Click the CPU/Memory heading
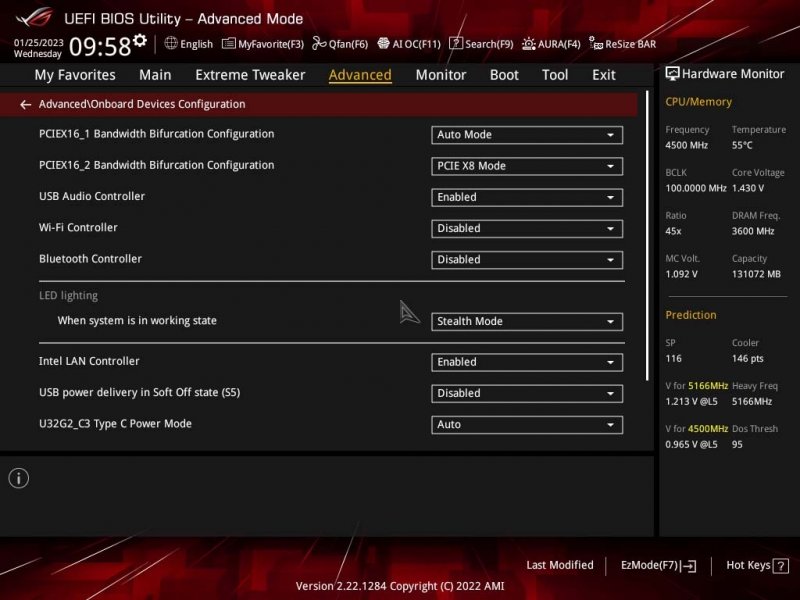 tap(698, 102)
